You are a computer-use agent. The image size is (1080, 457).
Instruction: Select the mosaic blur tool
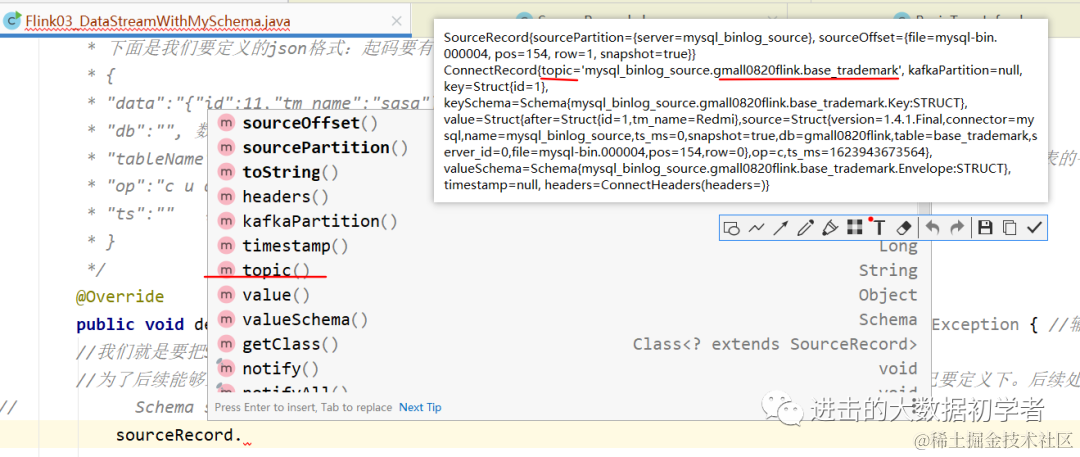[x=854, y=228]
